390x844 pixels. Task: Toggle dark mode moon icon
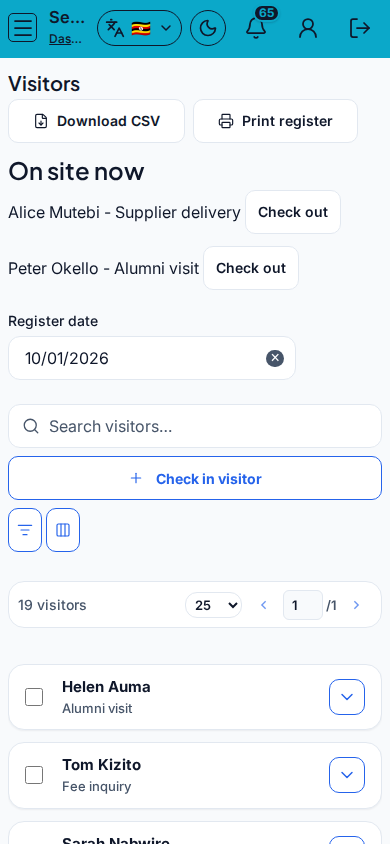[x=208, y=28]
